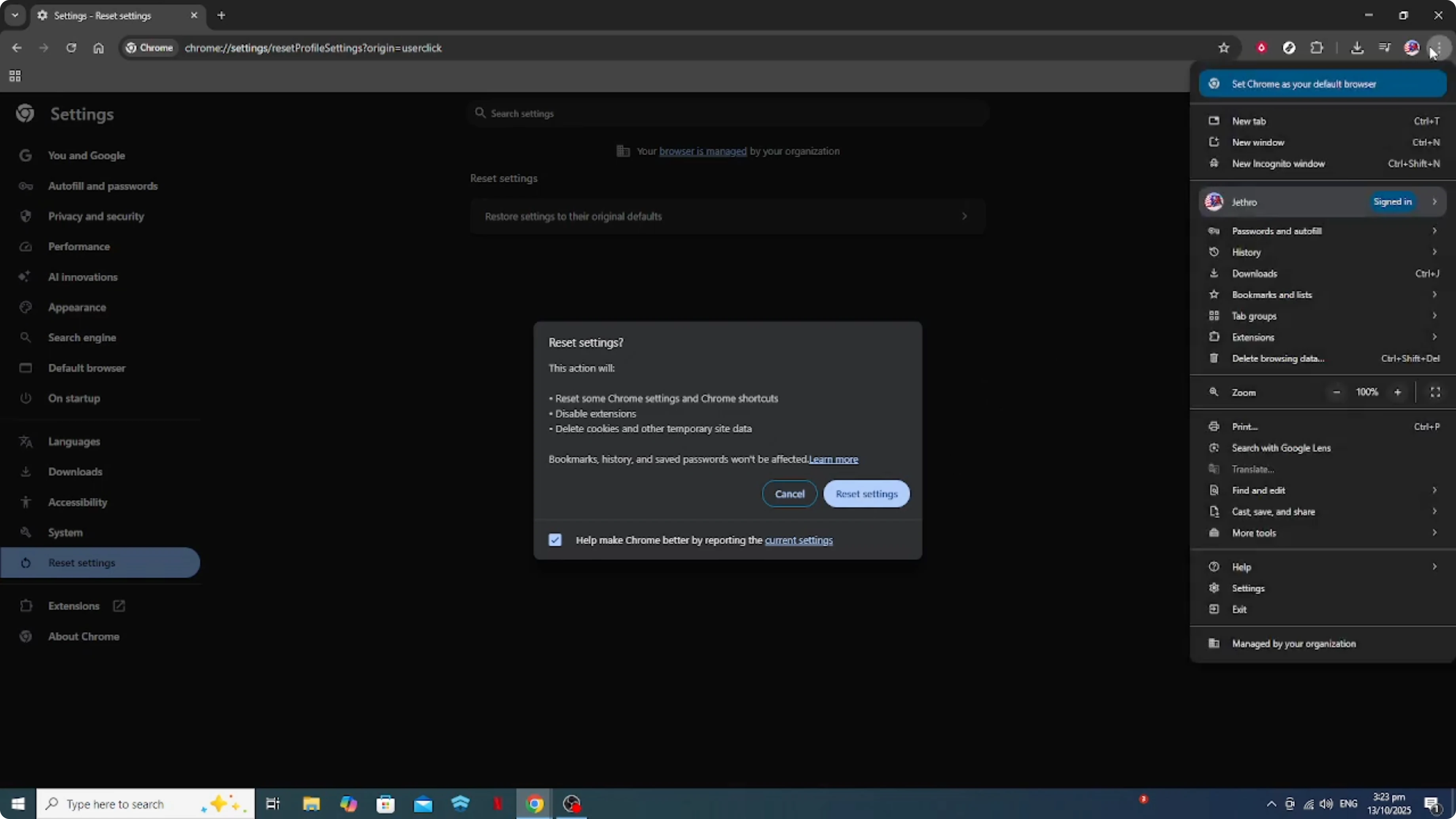The image size is (1456, 819).
Task: Zoom out with the minus button
Action: coord(1336,392)
